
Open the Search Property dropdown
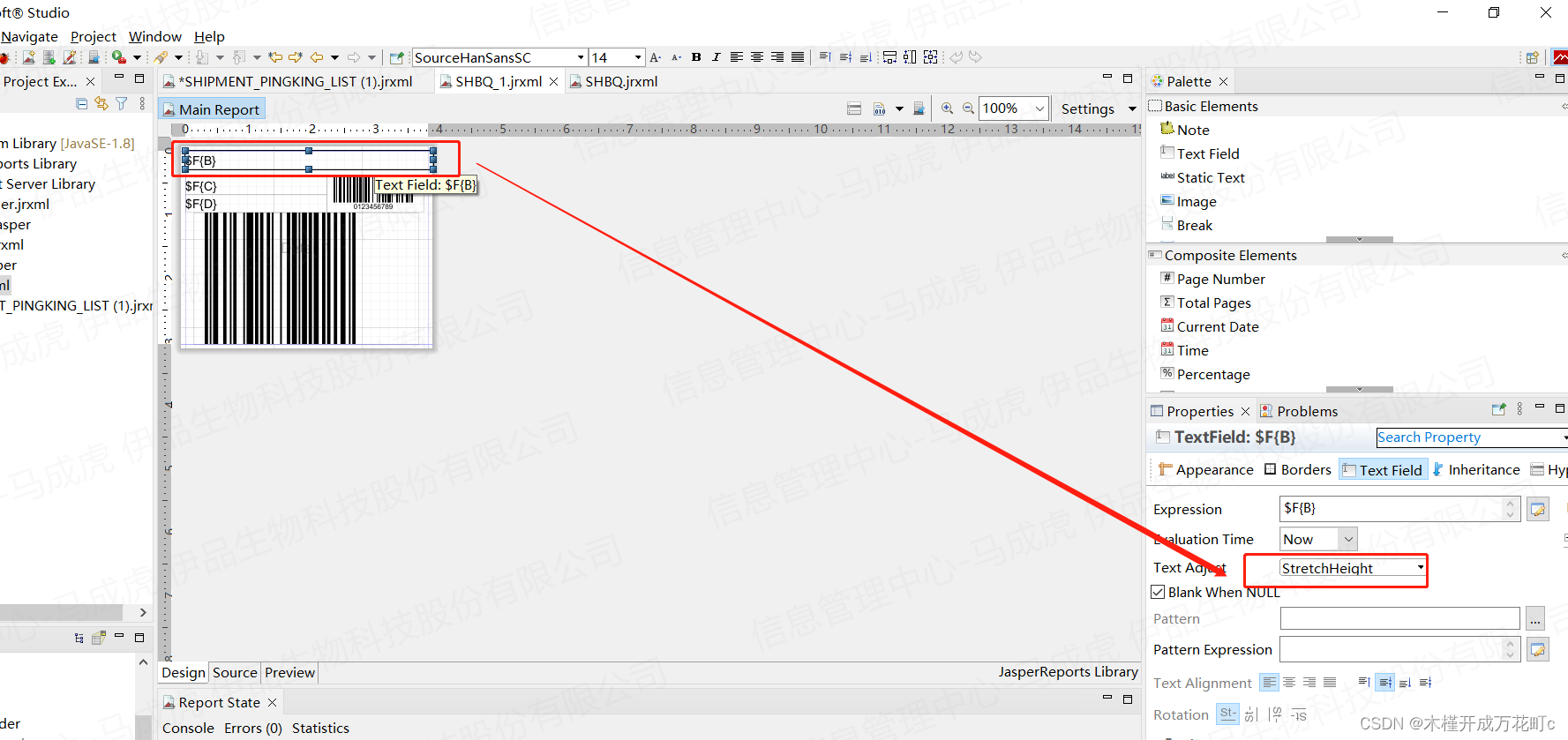[1564, 437]
